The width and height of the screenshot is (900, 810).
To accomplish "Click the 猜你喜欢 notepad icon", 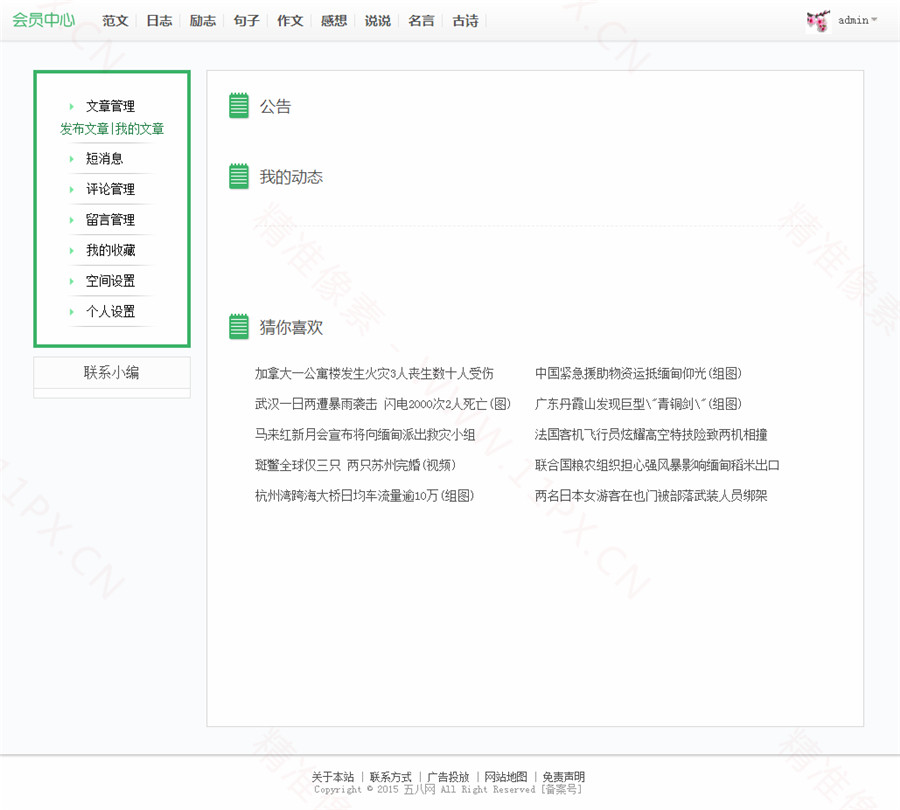I will tap(239, 327).
